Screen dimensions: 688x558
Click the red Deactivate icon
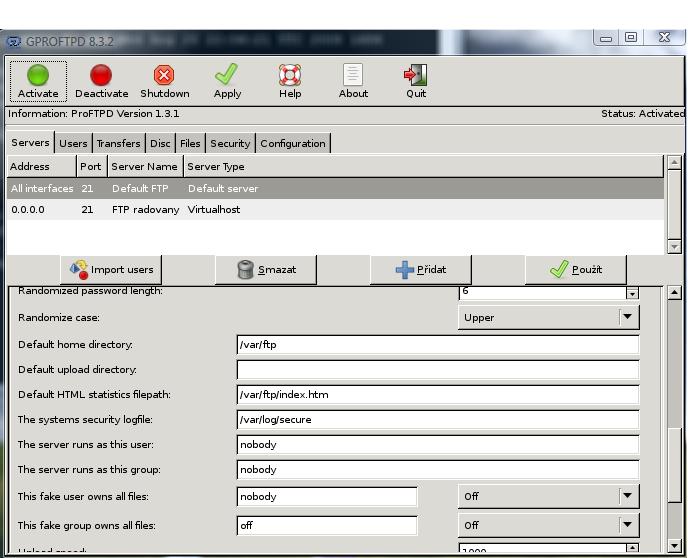[101, 75]
